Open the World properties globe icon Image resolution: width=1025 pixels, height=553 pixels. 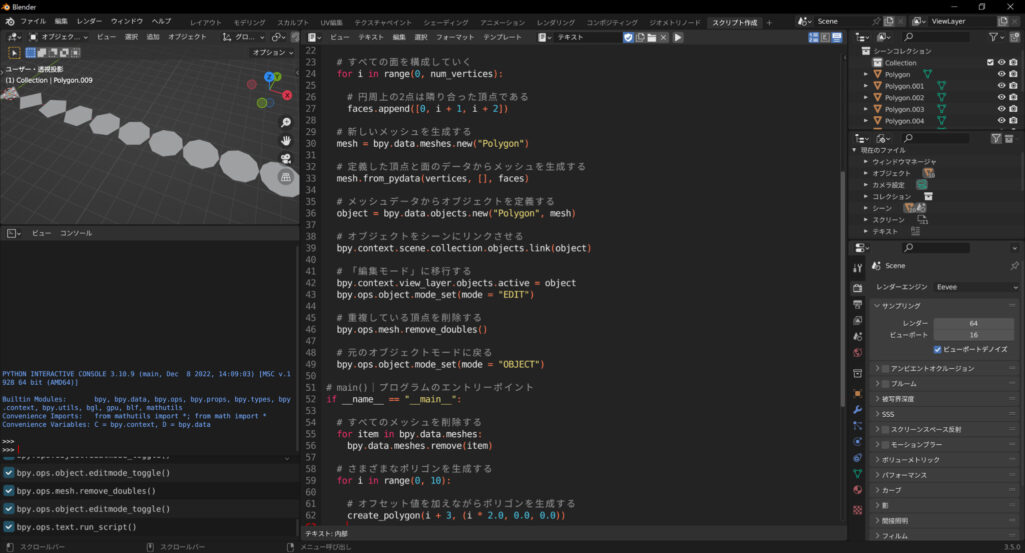858,353
